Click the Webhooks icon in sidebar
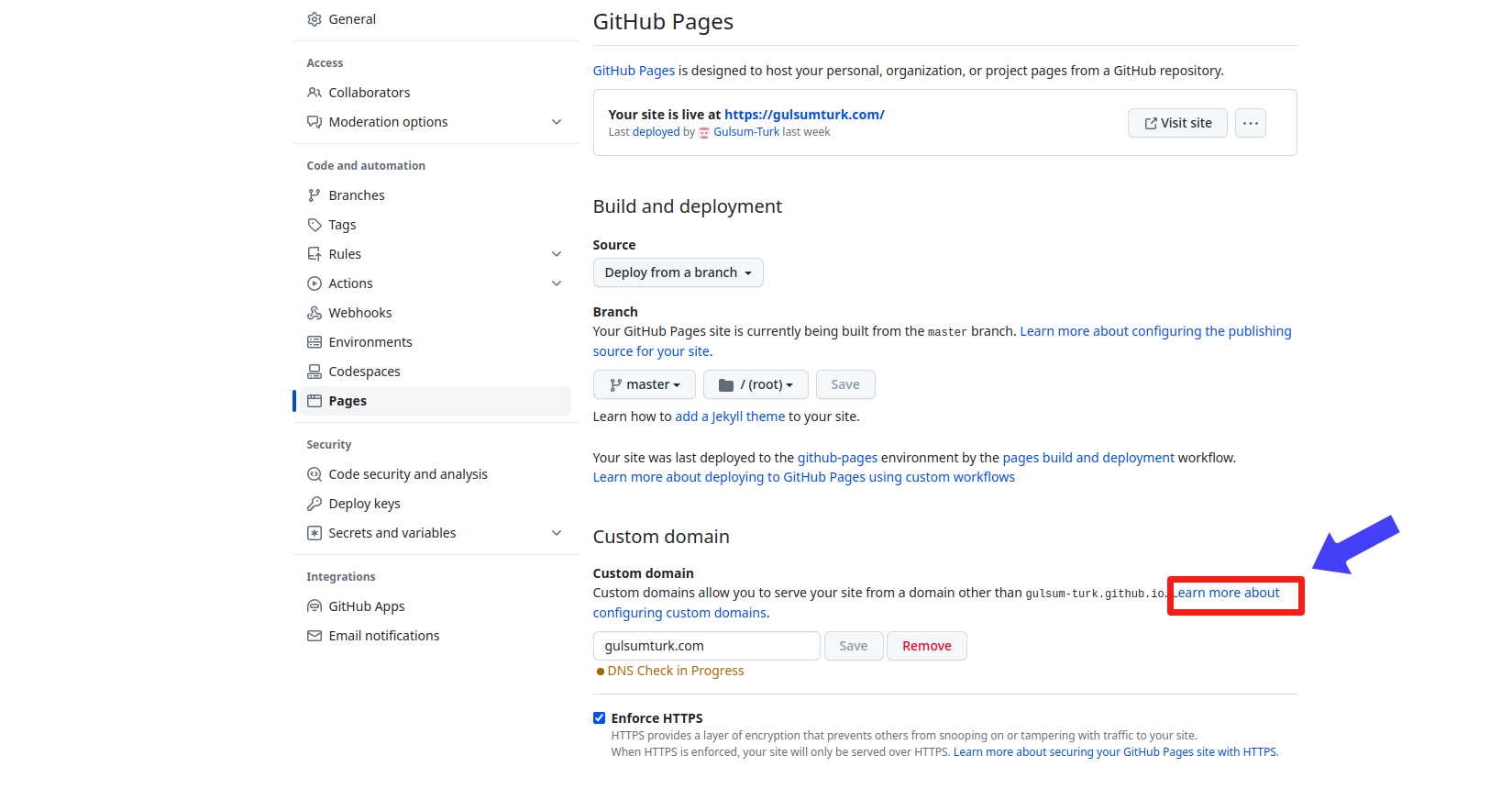The height and width of the screenshot is (800, 1512). pos(315,313)
